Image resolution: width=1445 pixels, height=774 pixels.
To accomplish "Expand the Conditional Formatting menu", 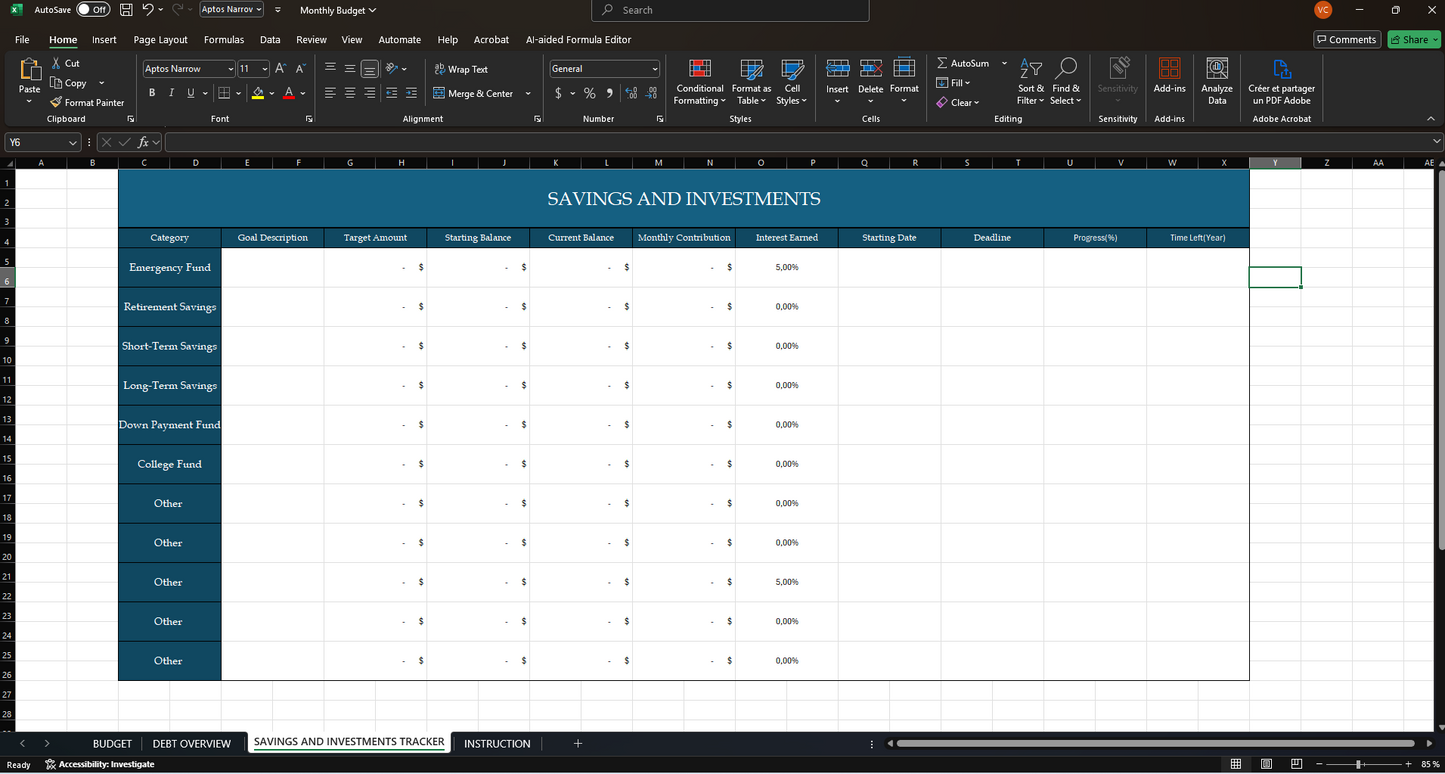I will [699, 82].
